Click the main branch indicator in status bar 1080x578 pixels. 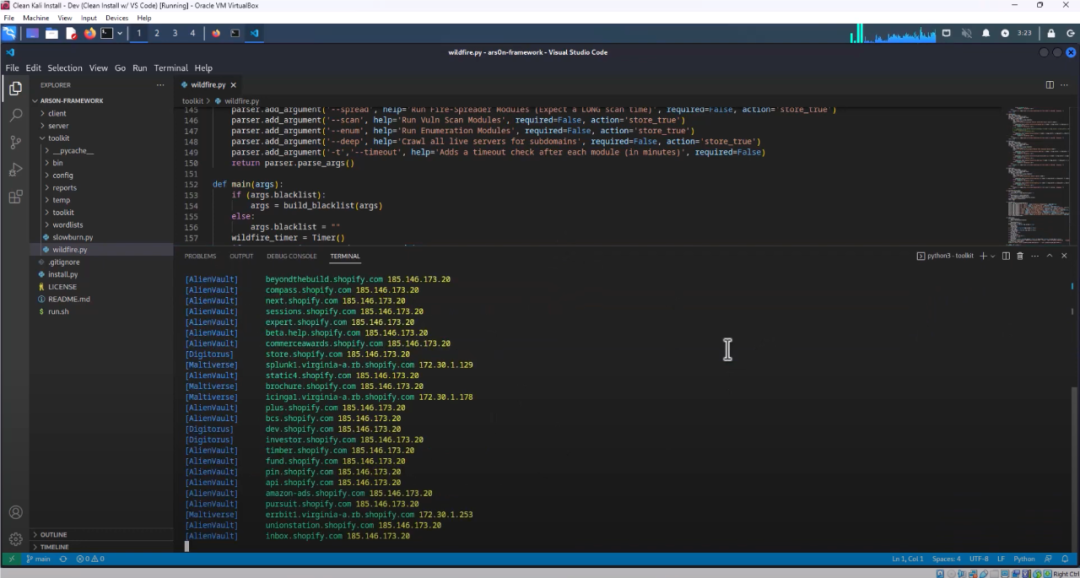point(38,559)
